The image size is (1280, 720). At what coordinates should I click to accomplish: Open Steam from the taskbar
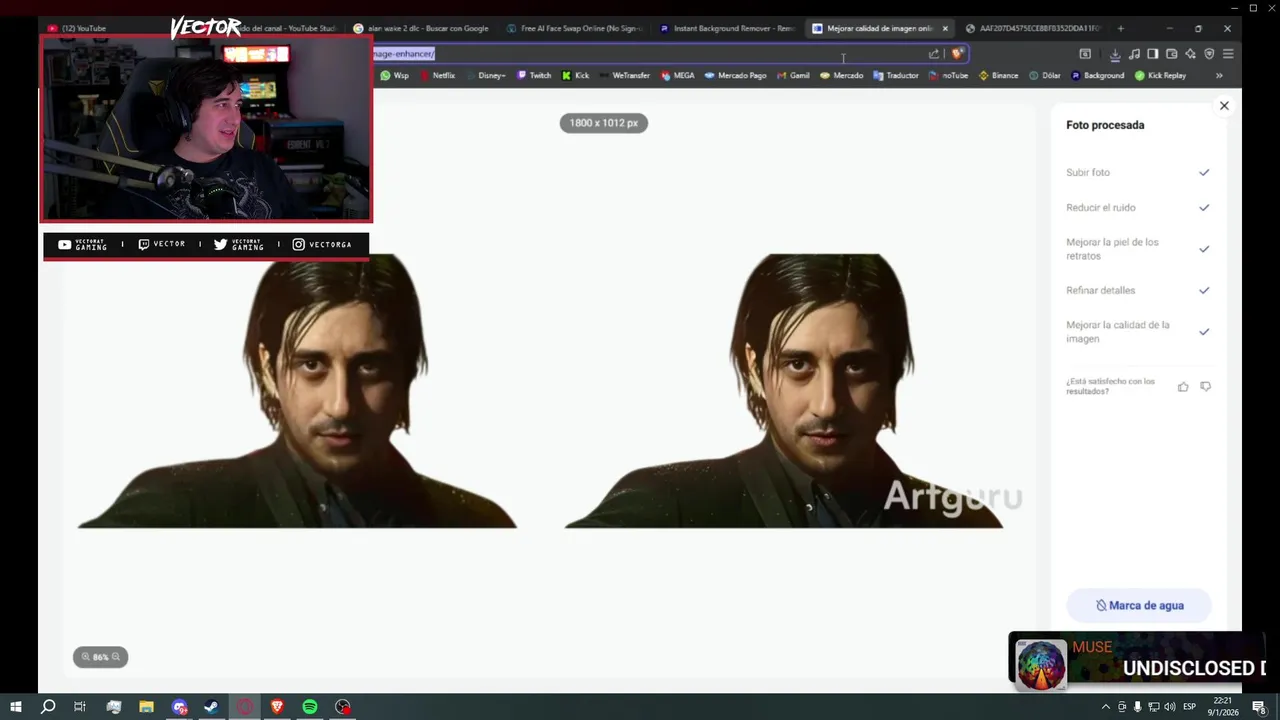(211, 707)
